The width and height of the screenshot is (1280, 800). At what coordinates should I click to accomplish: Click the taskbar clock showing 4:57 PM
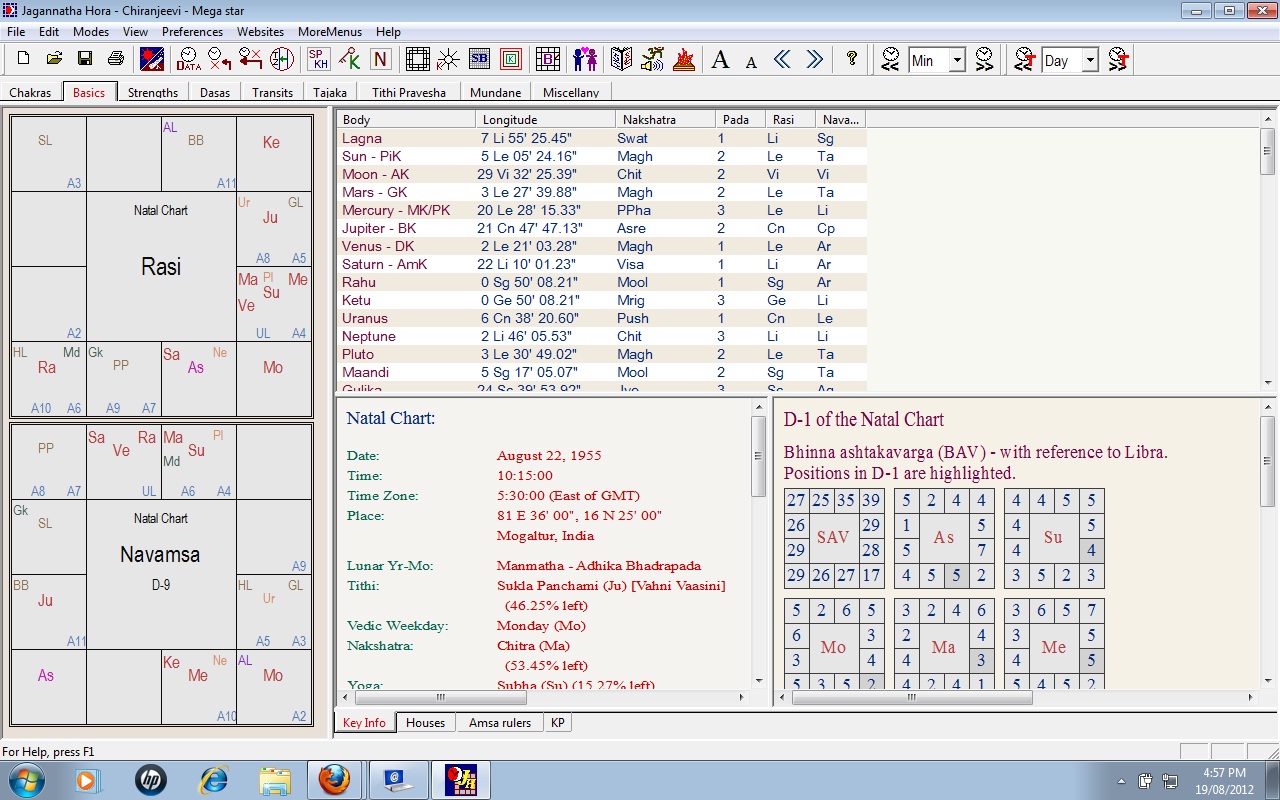click(1225, 780)
